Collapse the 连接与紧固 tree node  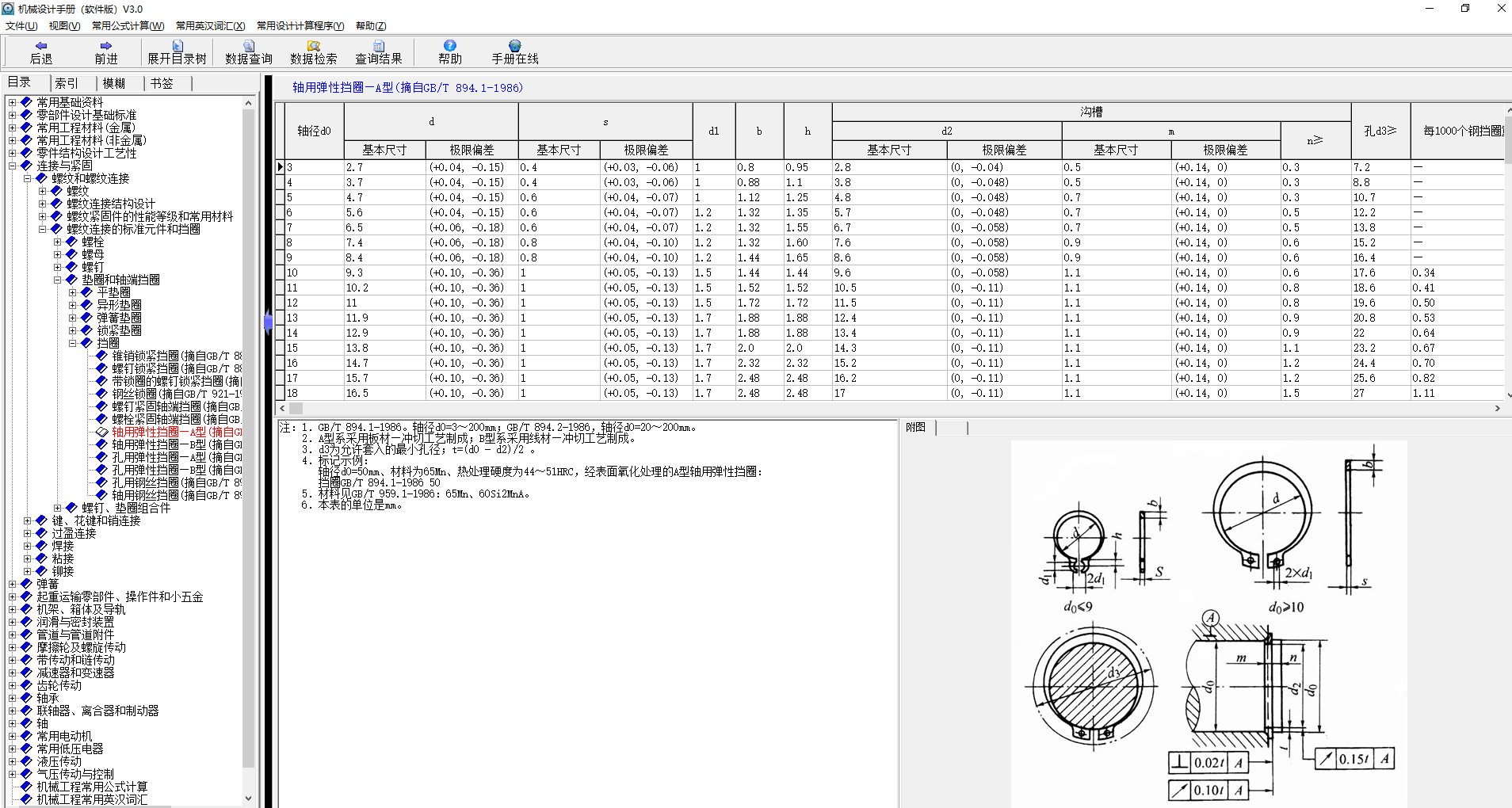coord(12,166)
